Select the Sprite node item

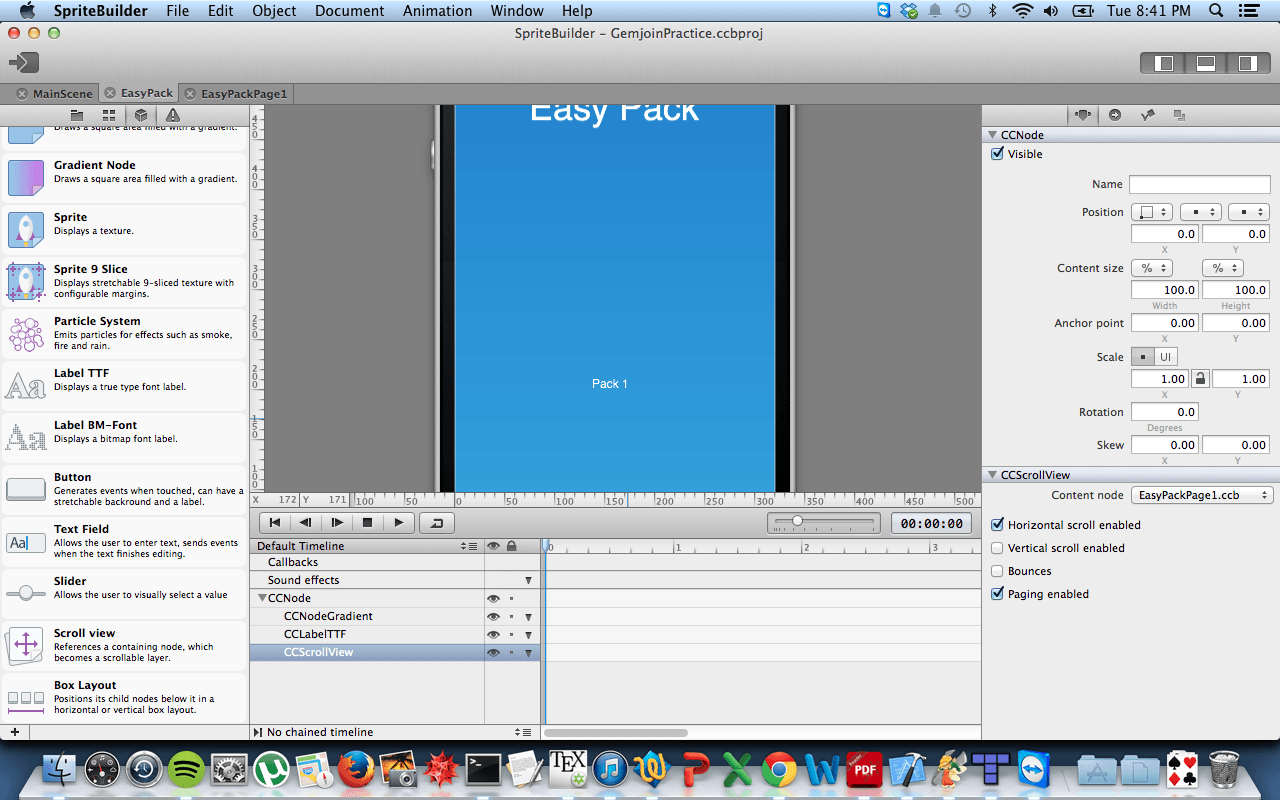(124, 229)
